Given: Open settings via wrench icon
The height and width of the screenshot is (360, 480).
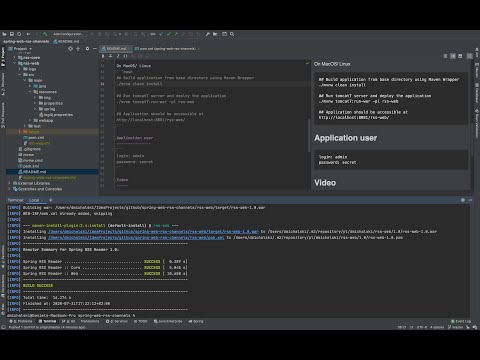Looking at the screenshot, I should pos(208,34).
